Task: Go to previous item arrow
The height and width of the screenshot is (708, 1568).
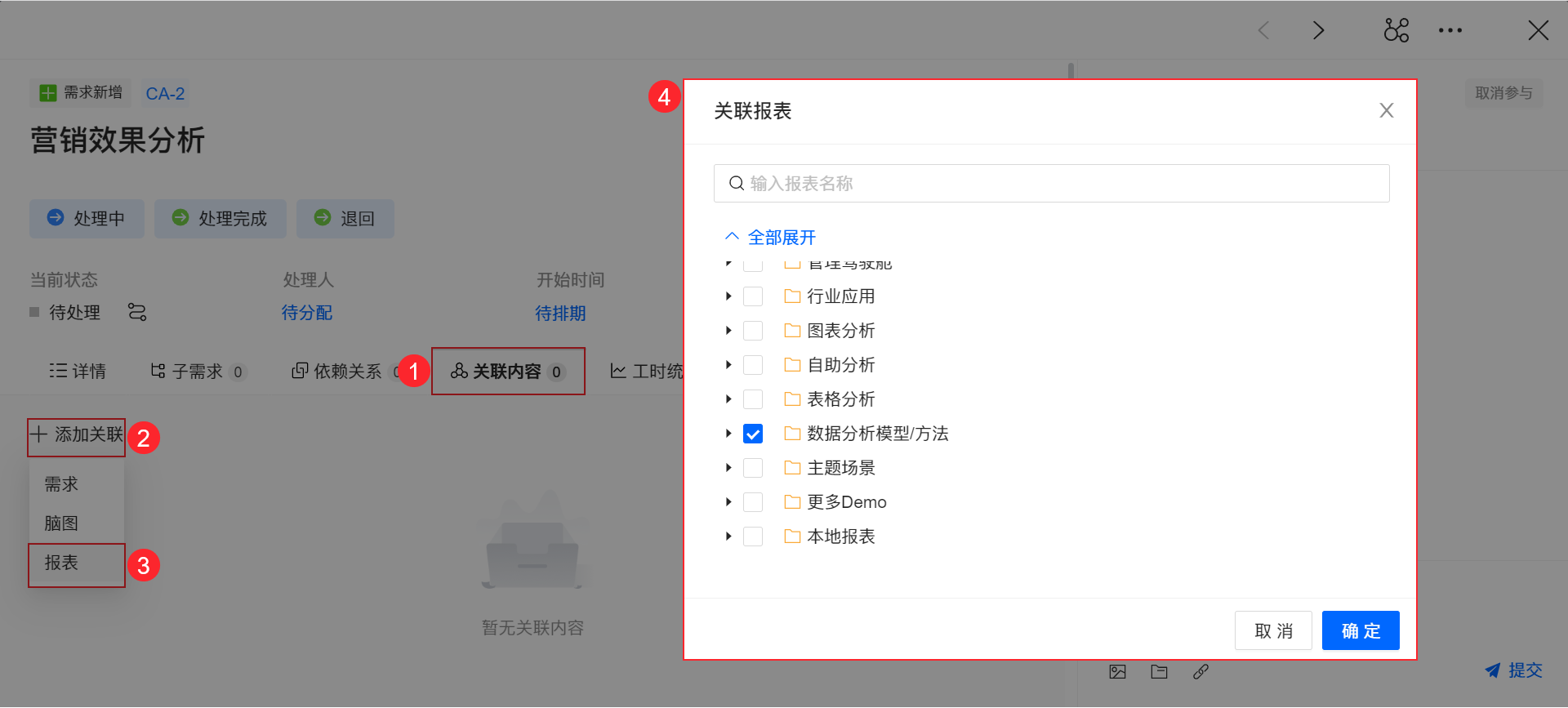Action: click(x=1263, y=31)
